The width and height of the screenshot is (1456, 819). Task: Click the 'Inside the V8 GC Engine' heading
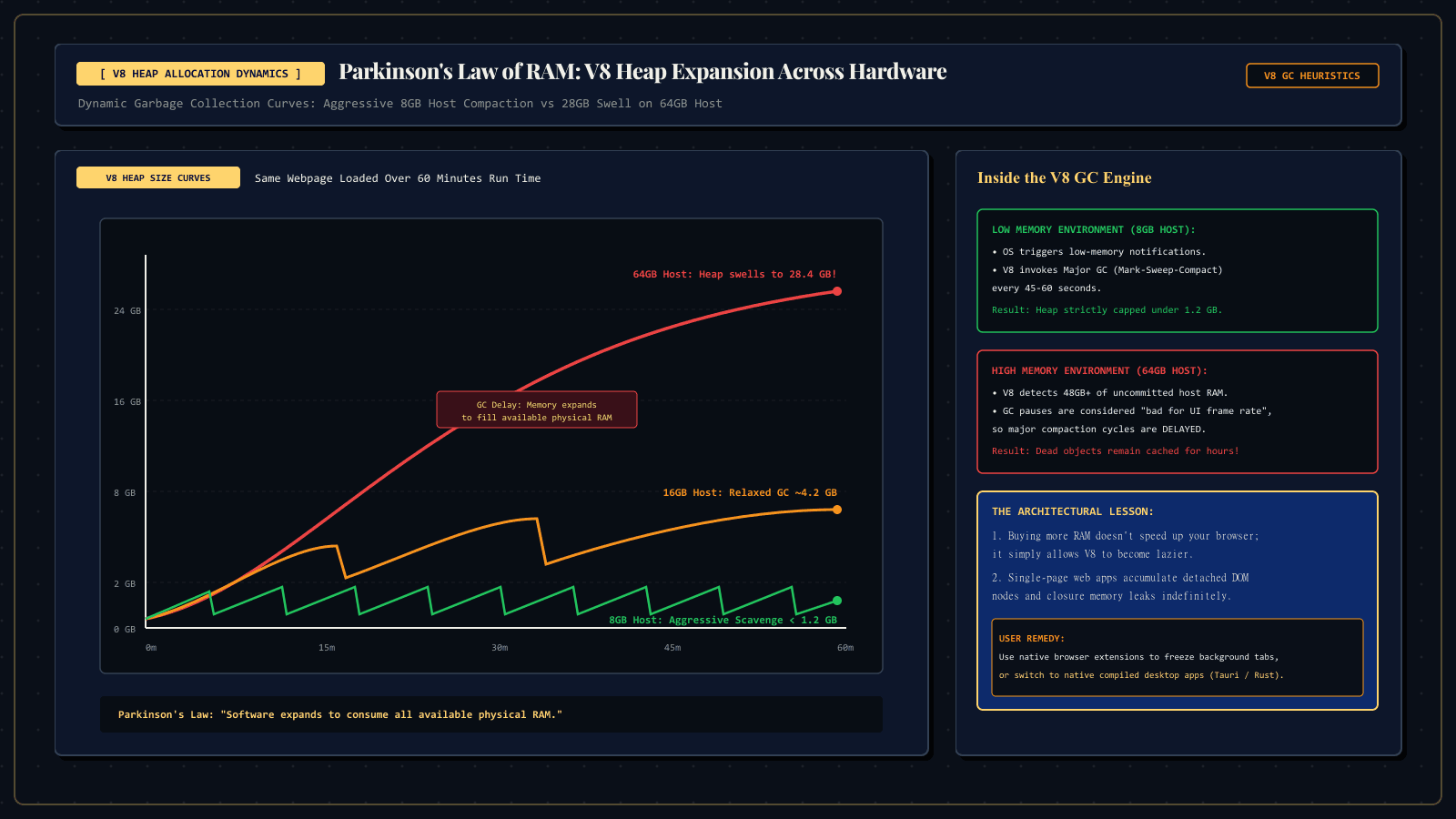pyautogui.click(x=1065, y=177)
